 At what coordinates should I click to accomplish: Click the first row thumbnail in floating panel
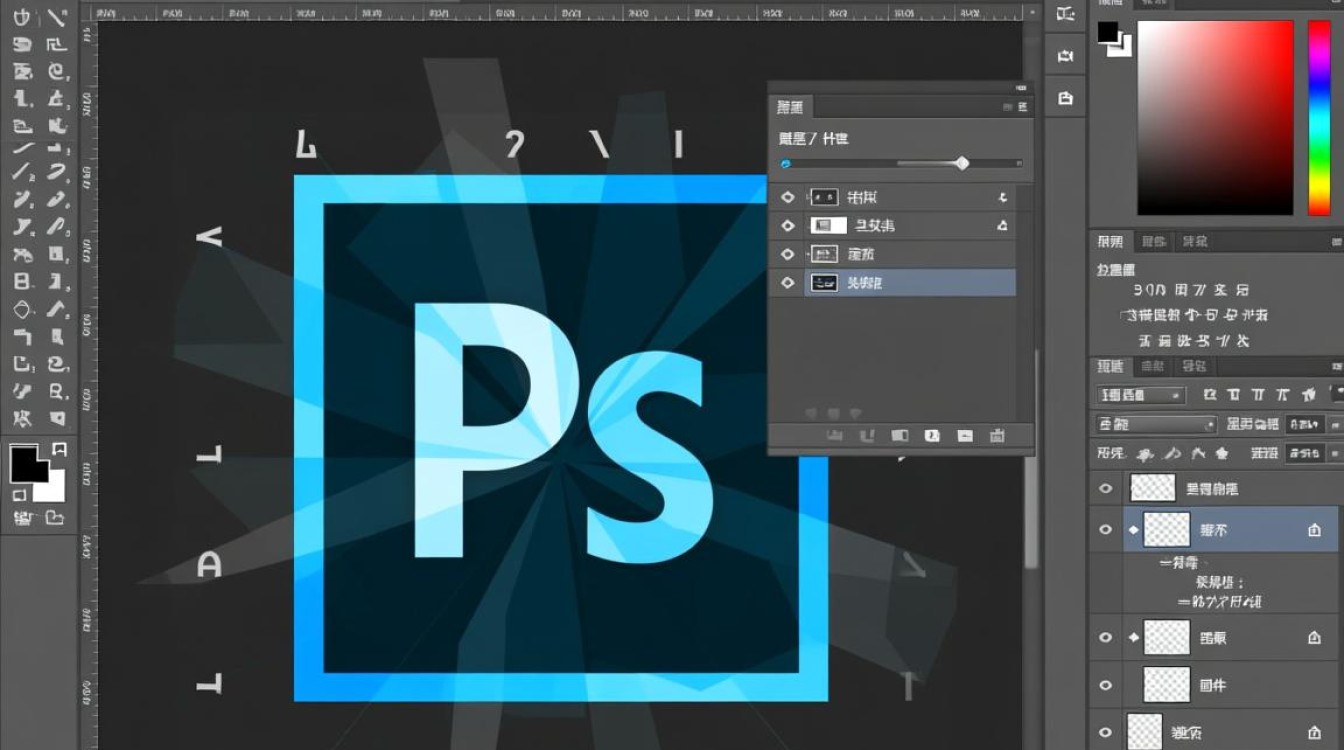tap(823, 198)
